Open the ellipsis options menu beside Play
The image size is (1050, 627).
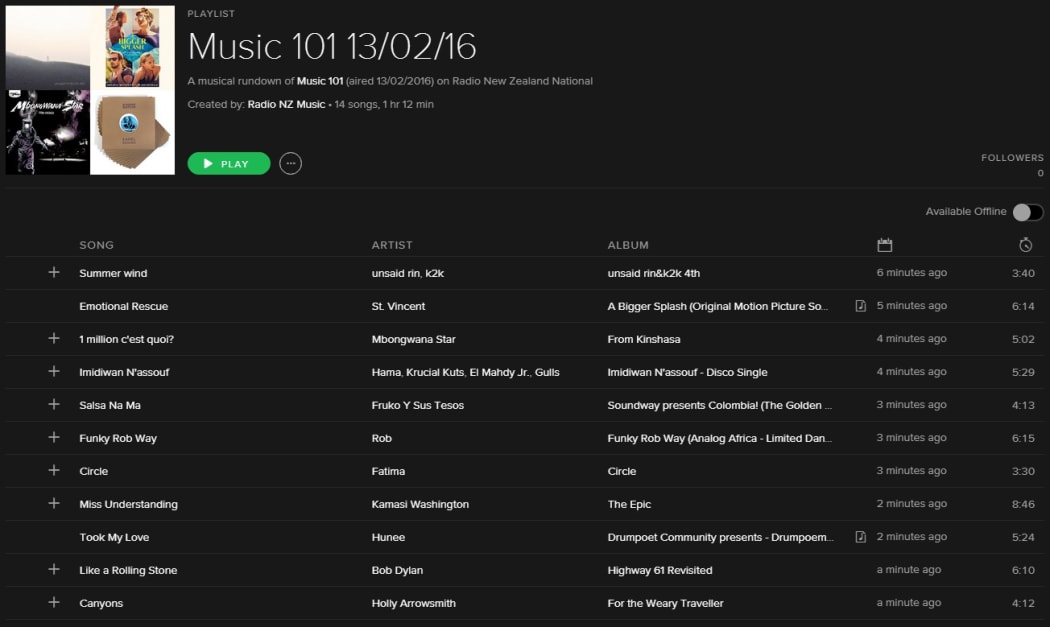point(290,163)
